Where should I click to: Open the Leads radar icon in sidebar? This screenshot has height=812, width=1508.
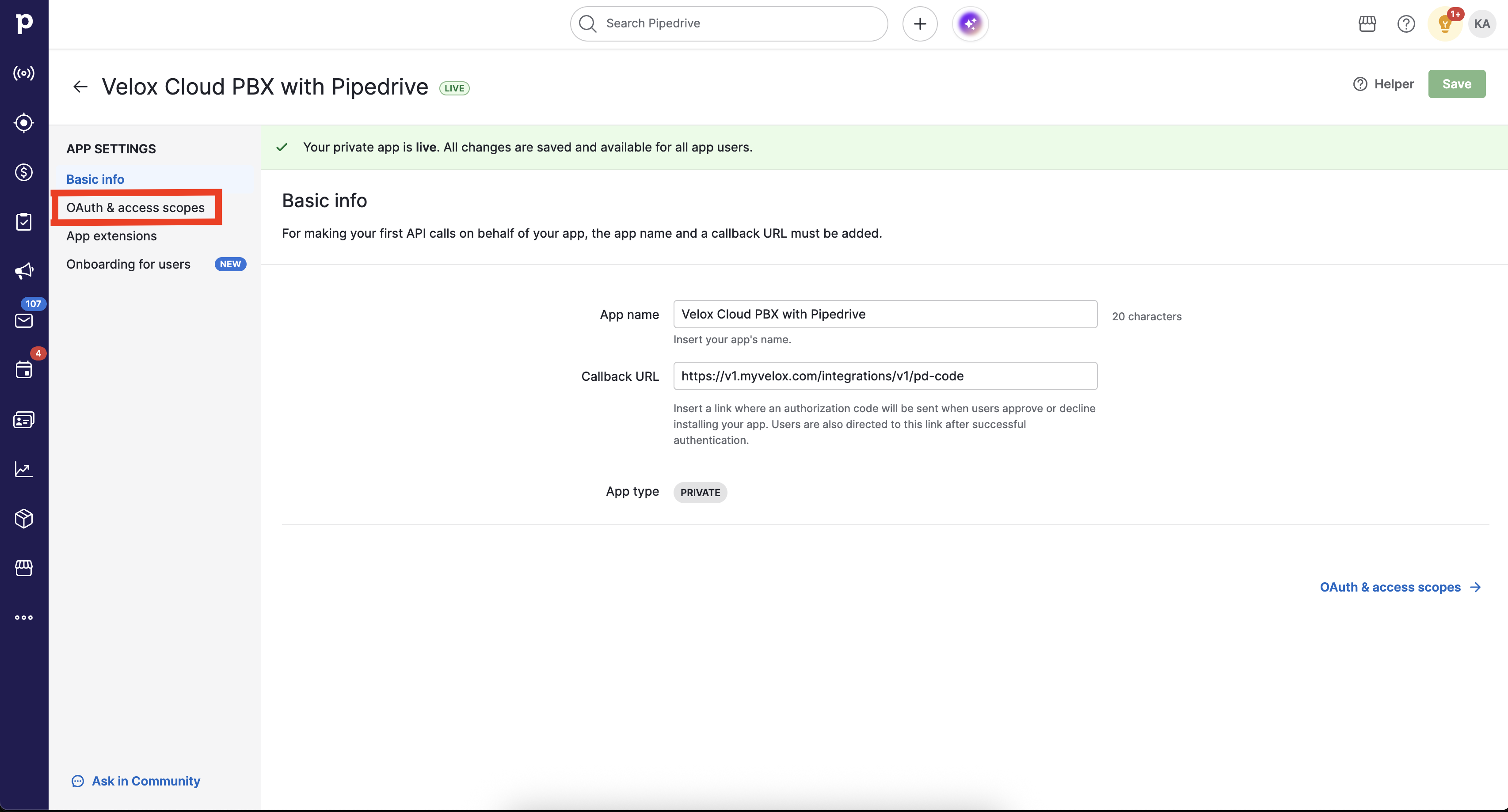click(x=23, y=123)
